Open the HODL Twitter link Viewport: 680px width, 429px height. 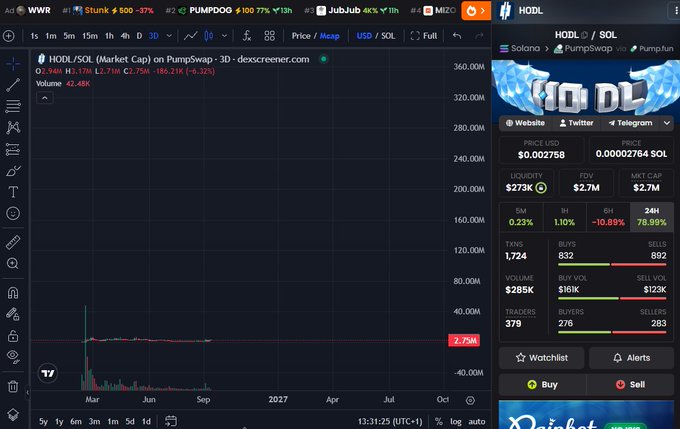tap(576, 123)
